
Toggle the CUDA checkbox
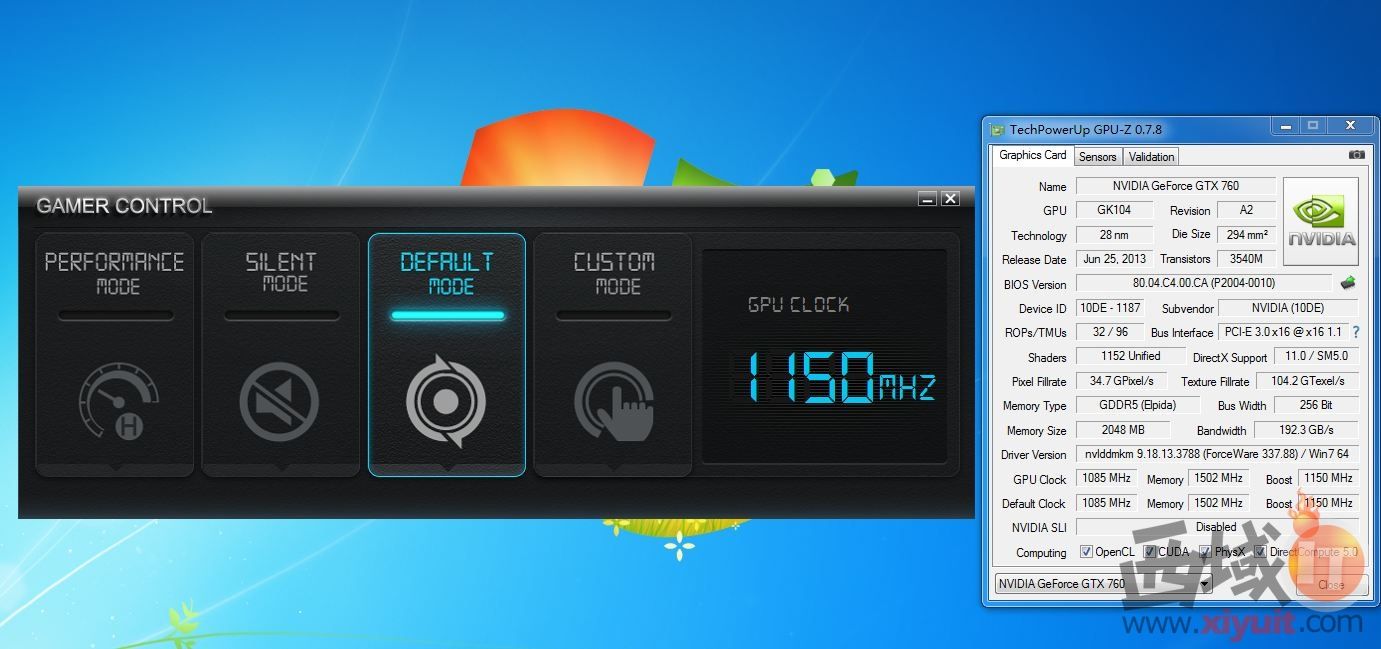pos(1150,552)
